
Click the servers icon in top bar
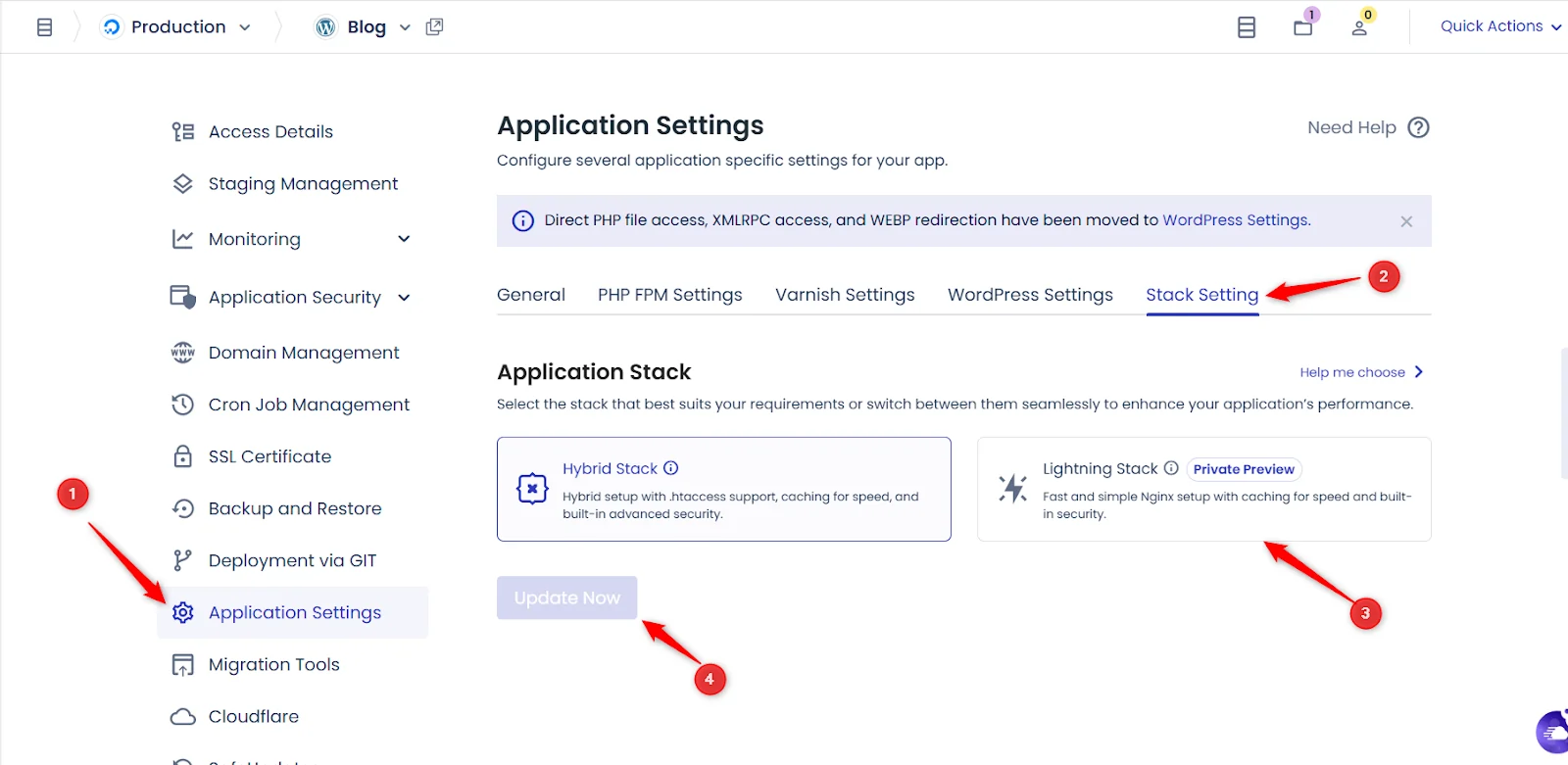tap(1247, 27)
